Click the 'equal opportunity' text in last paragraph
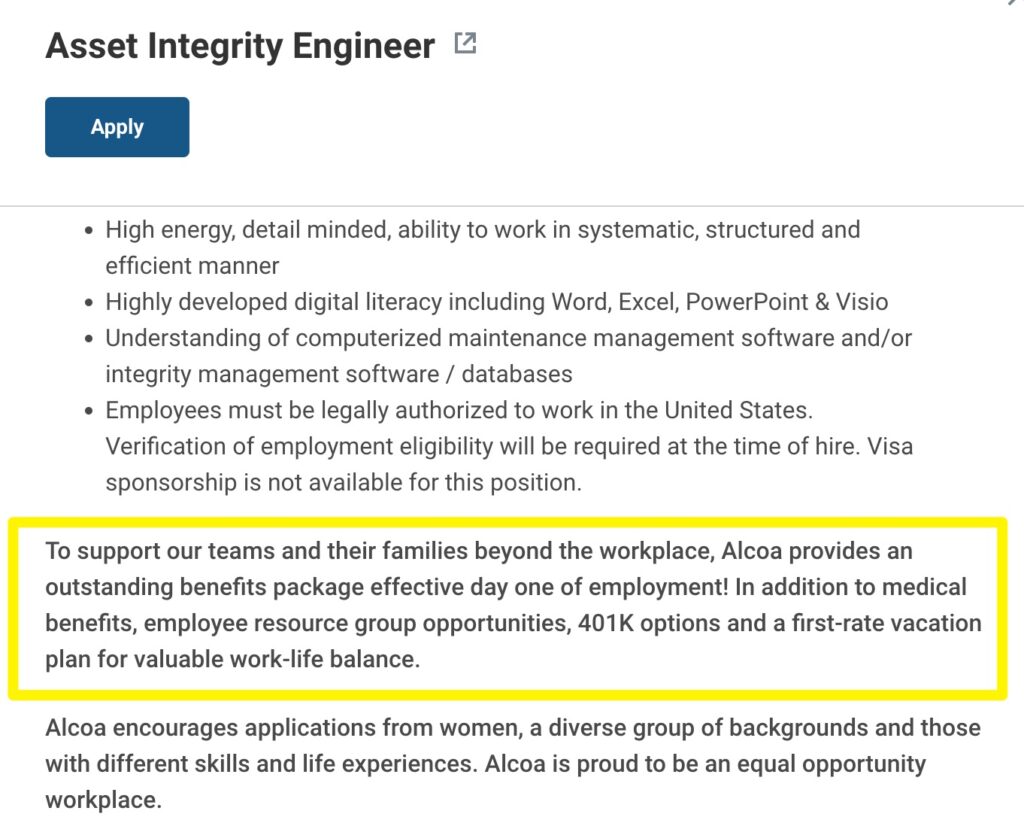The width and height of the screenshot is (1024, 829). tap(831, 764)
